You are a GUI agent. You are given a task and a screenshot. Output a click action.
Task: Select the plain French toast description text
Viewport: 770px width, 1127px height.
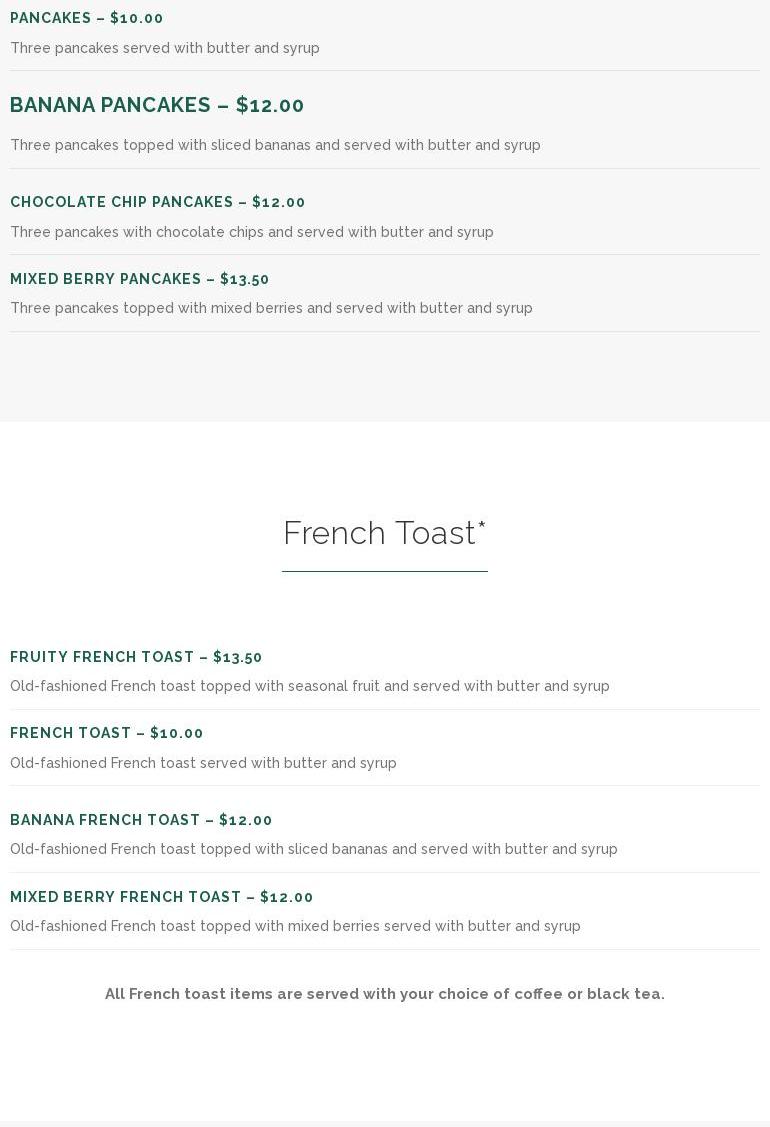tap(203, 763)
